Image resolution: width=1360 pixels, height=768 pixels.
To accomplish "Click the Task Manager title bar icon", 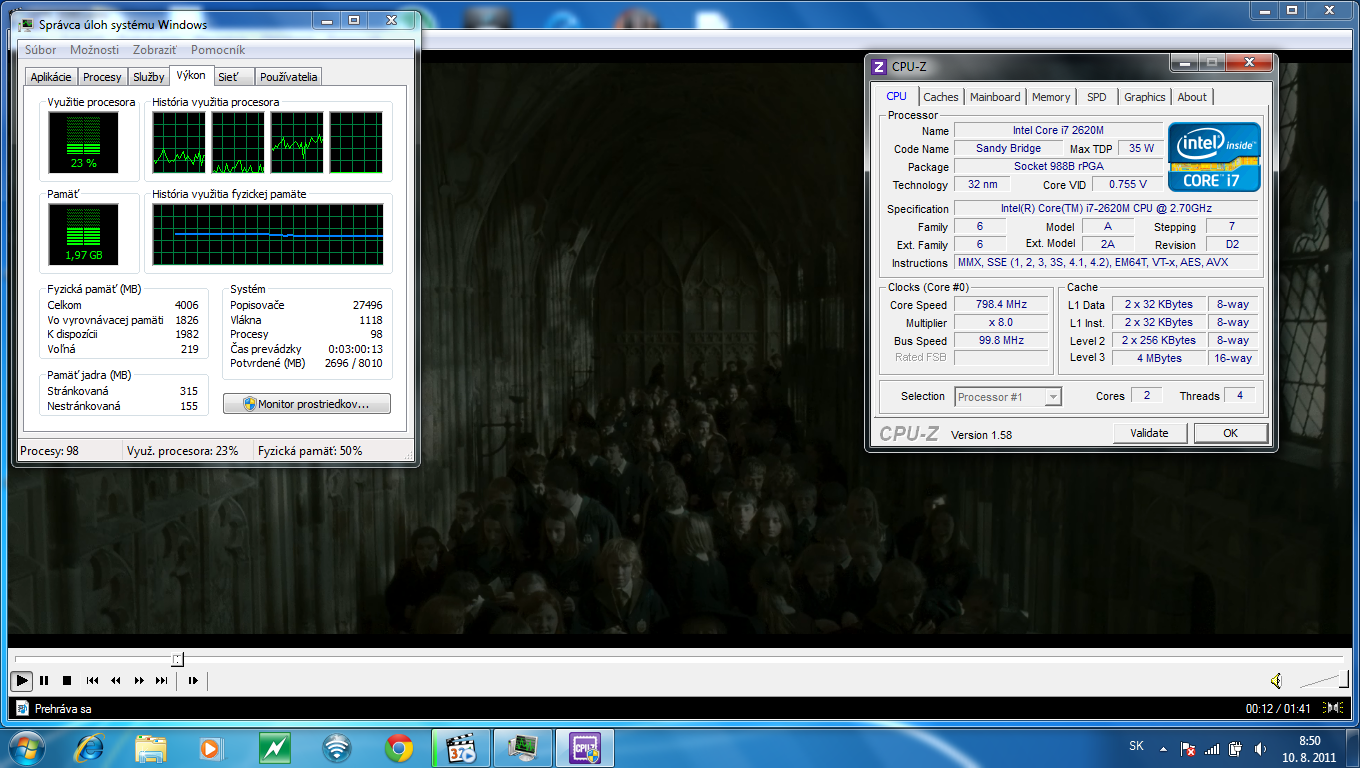I will [x=27, y=24].
